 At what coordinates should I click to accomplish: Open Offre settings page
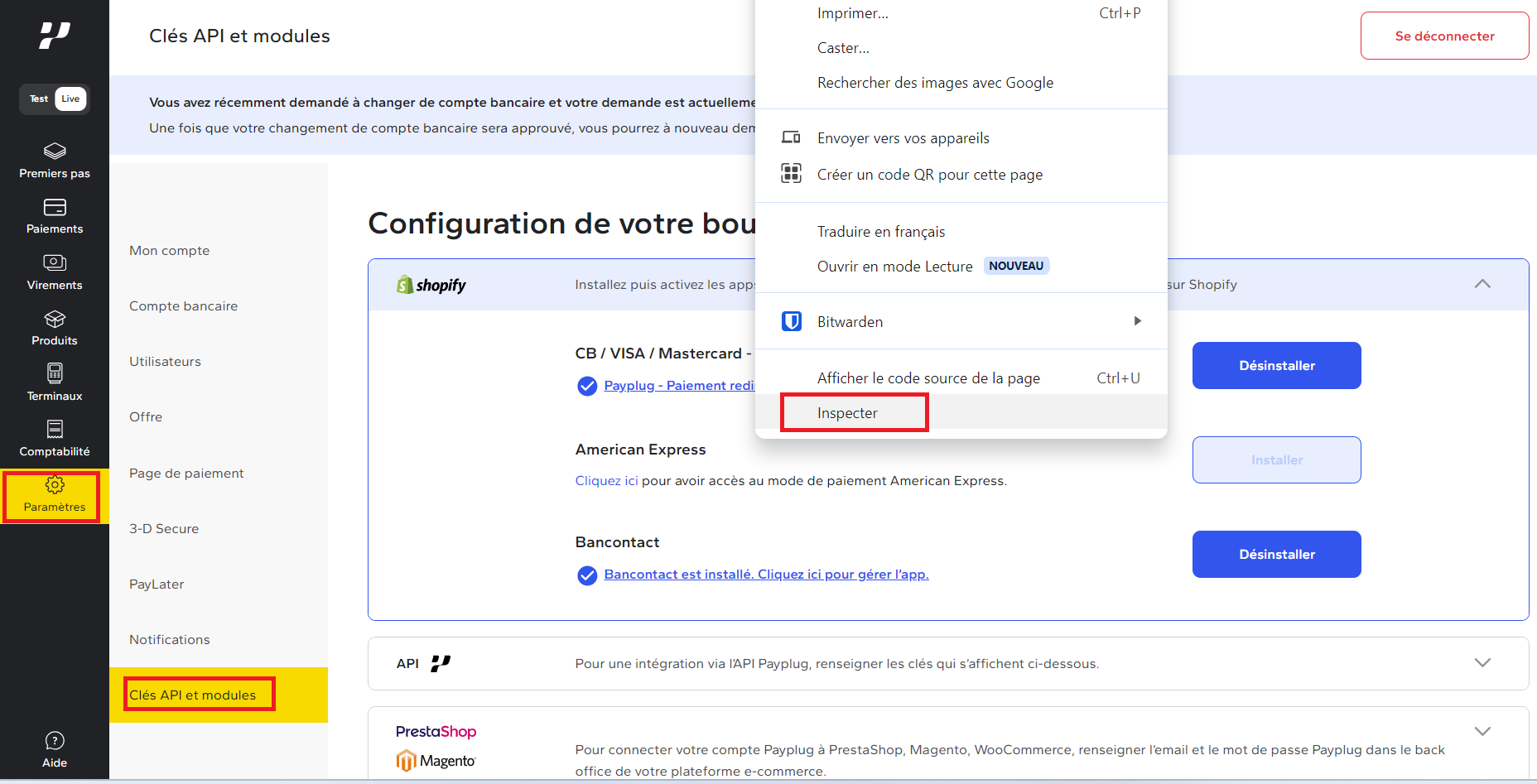(x=146, y=417)
